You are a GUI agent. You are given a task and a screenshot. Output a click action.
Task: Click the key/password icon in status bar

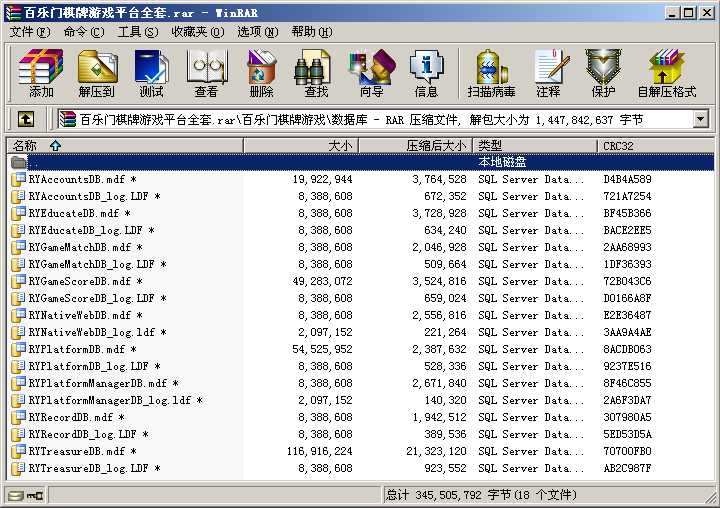pos(35,496)
